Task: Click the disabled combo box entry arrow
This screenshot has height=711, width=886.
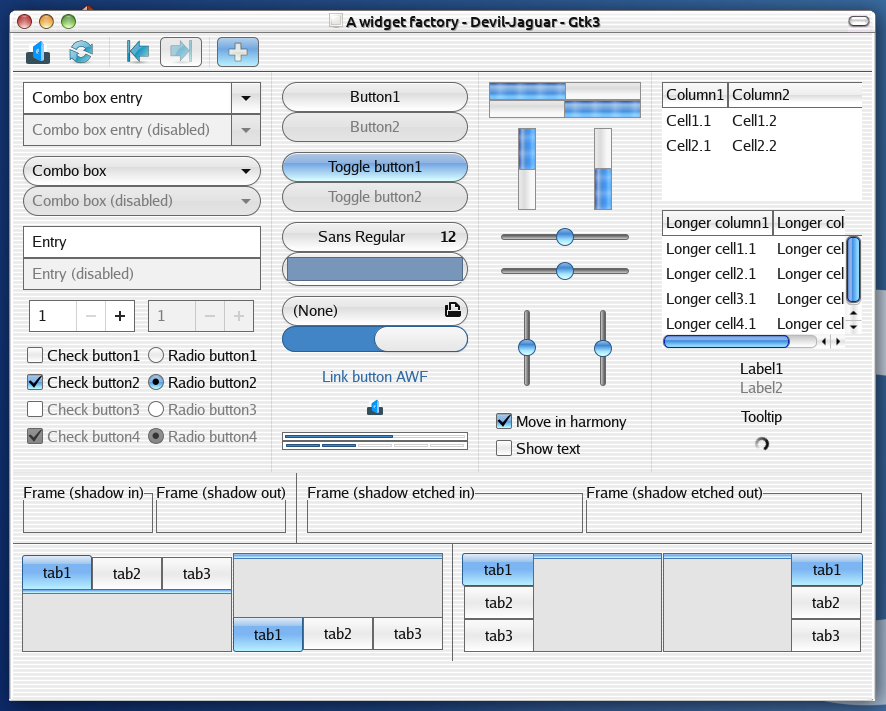Action: pos(246,130)
